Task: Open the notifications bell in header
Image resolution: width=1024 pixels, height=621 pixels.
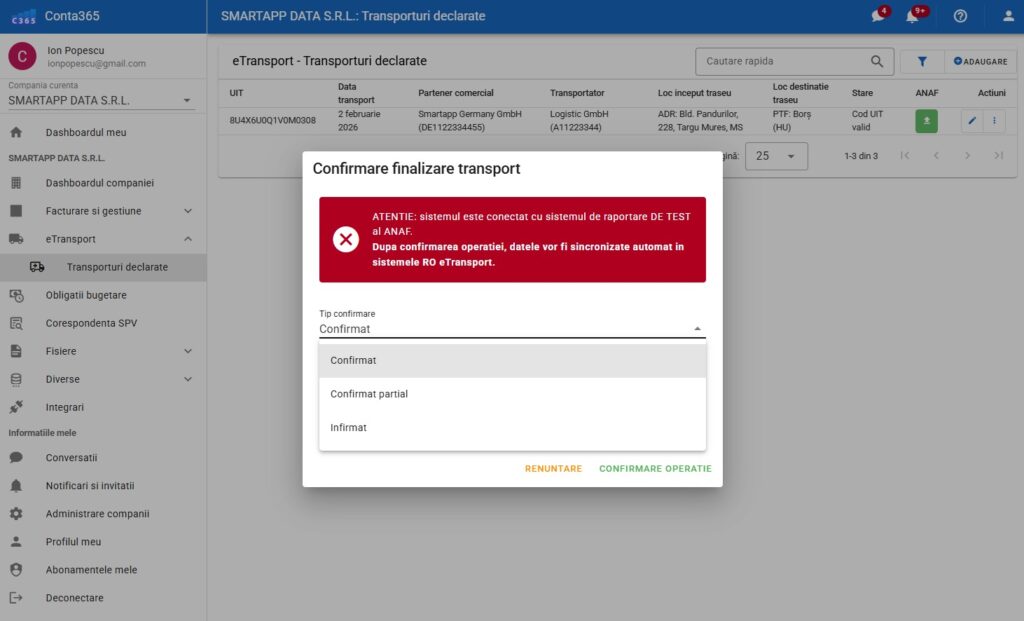Action: (x=912, y=16)
